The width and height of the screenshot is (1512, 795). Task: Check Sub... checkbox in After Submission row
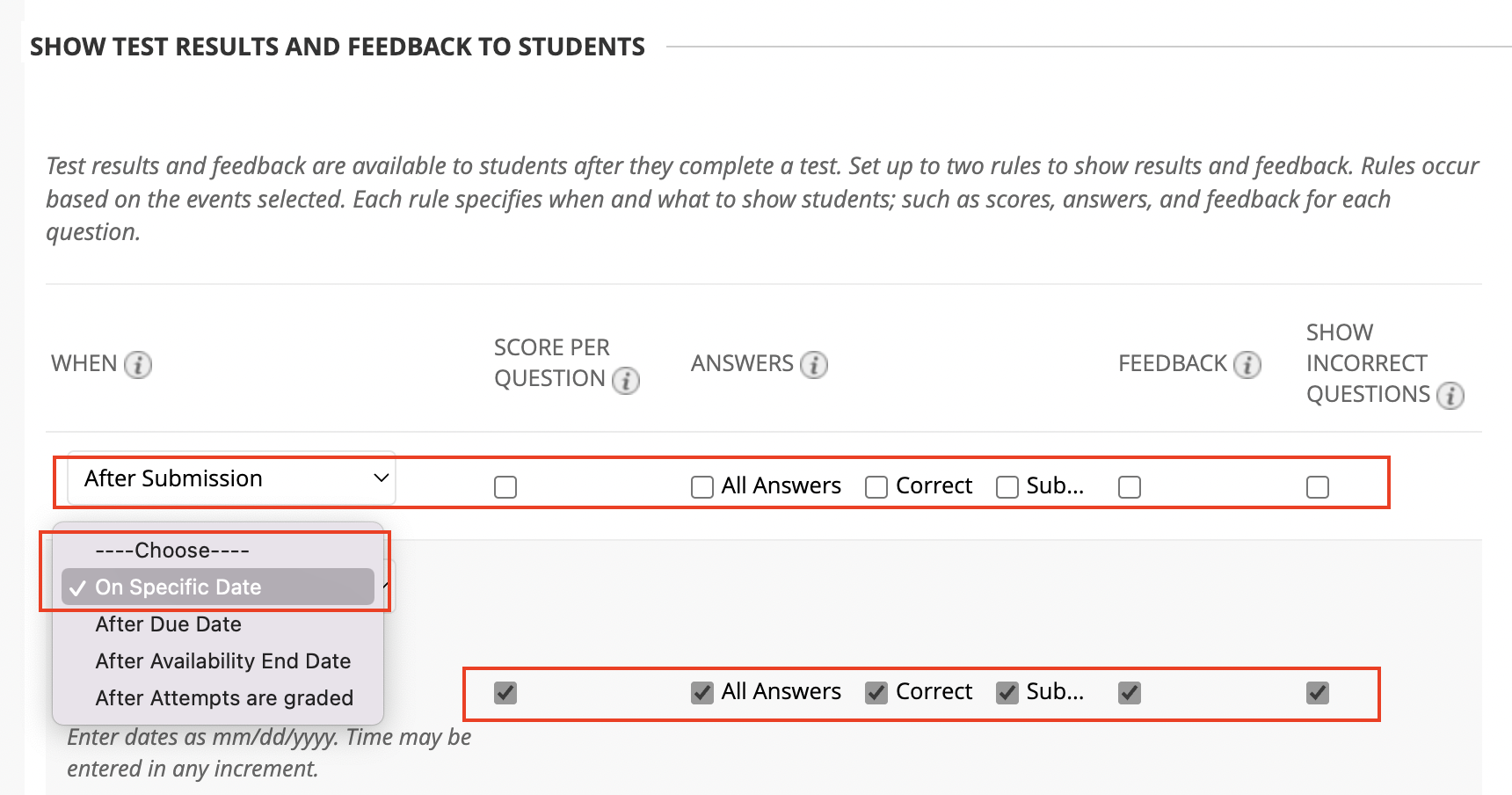coord(1007,487)
